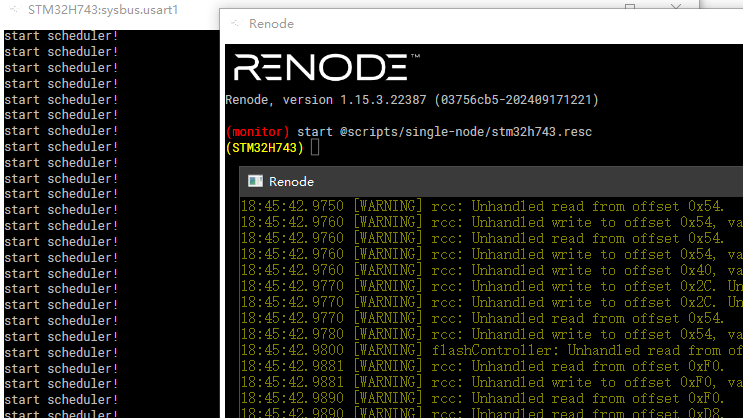
Task: Click the 18:45:42.9890 read from offset 0xF0 line
Action: pyautogui.click(x=482, y=398)
